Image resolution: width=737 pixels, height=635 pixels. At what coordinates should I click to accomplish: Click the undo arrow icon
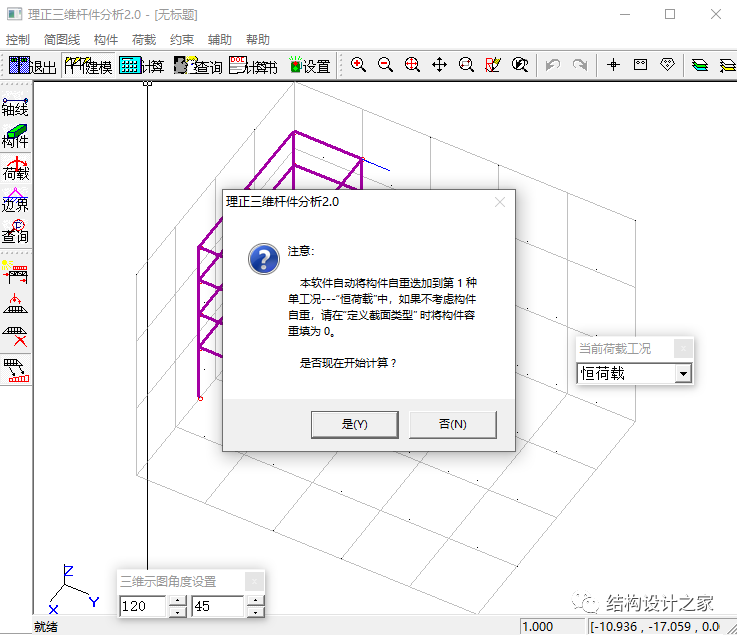553,64
